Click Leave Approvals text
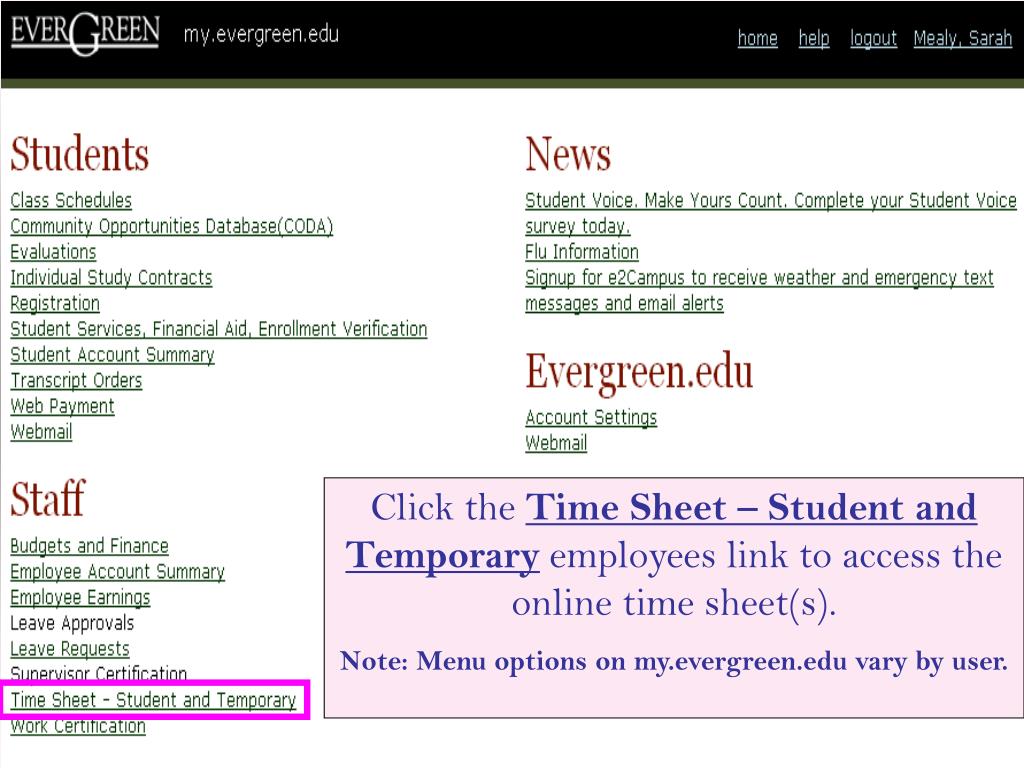Image resolution: width=1024 pixels, height=768 pixels. (72, 624)
